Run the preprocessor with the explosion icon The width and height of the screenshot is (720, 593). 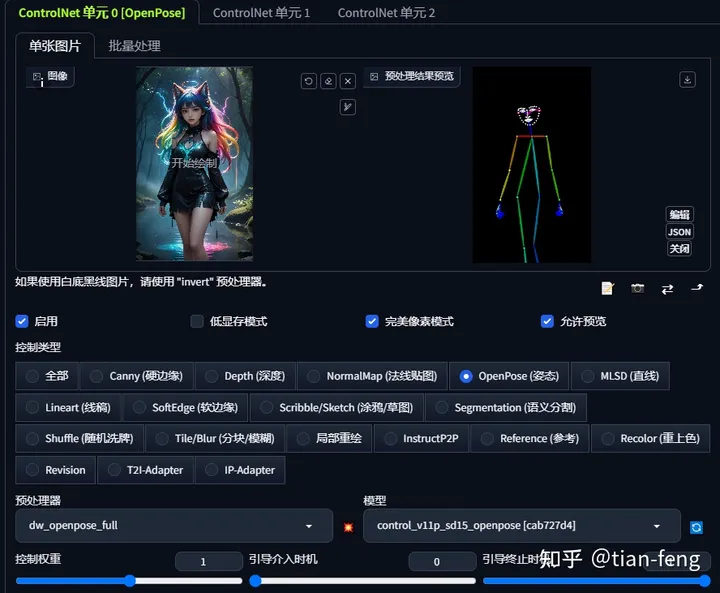click(349, 527)
